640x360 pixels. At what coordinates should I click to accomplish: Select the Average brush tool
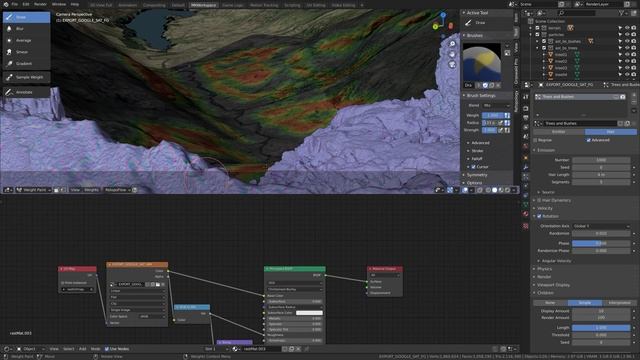tap(27, 40)
